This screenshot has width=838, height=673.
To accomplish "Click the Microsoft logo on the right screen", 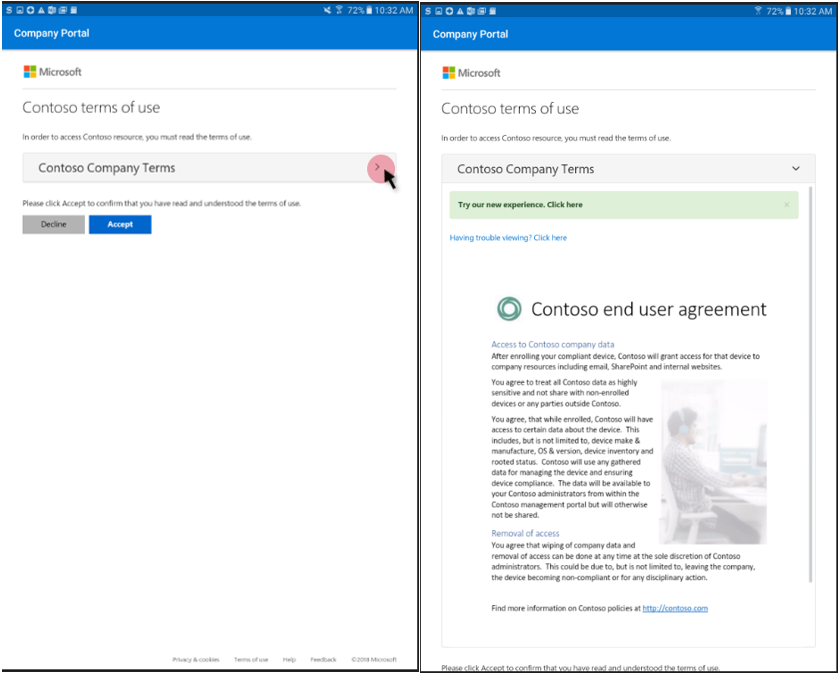I will click(x=471, y=73).
